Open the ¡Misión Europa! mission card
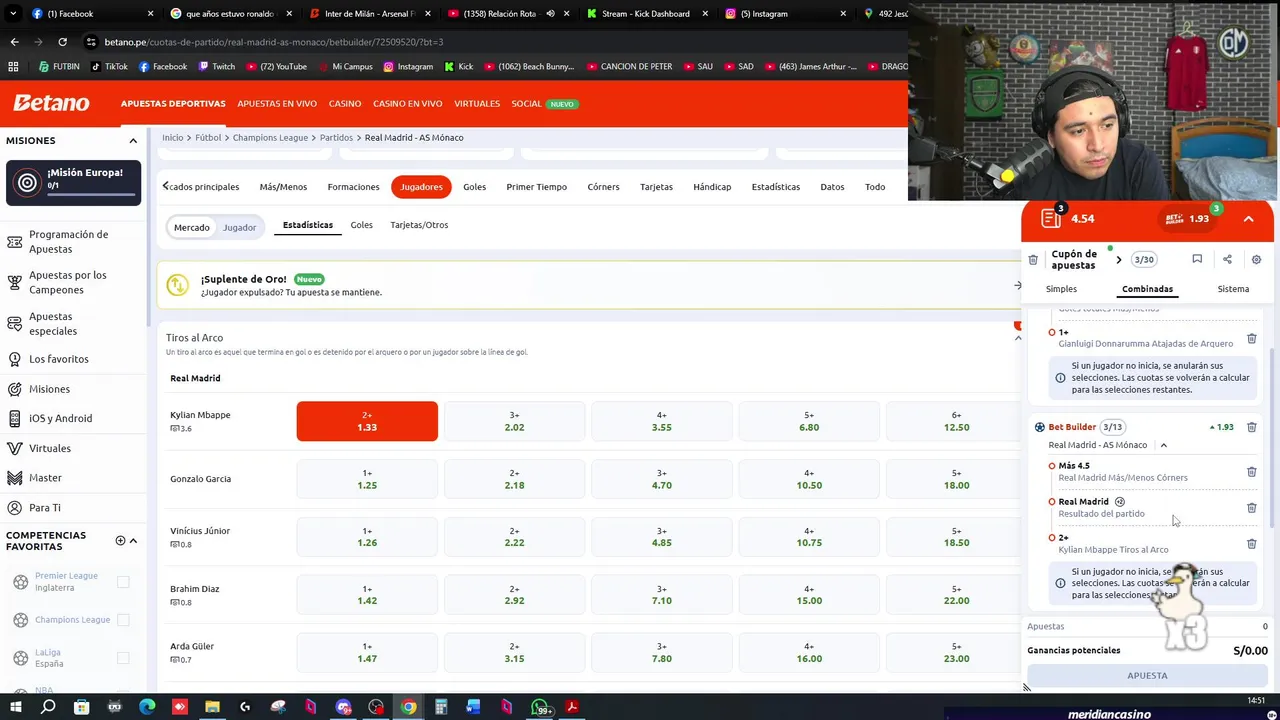 point(73,181)
